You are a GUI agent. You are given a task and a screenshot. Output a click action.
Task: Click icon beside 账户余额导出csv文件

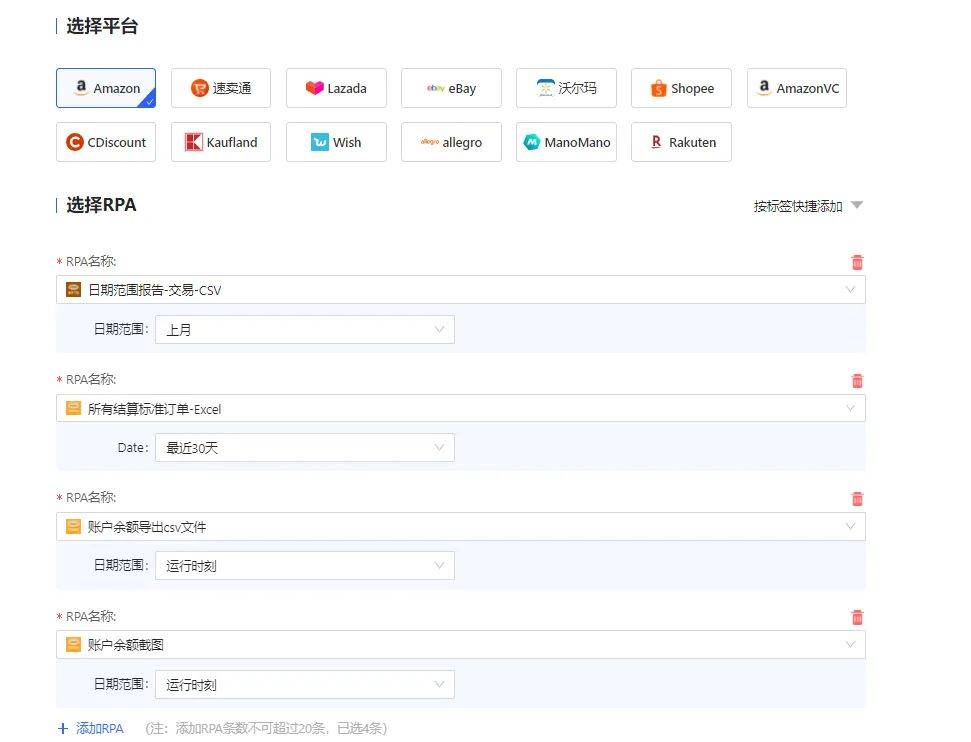coord(73,526)
